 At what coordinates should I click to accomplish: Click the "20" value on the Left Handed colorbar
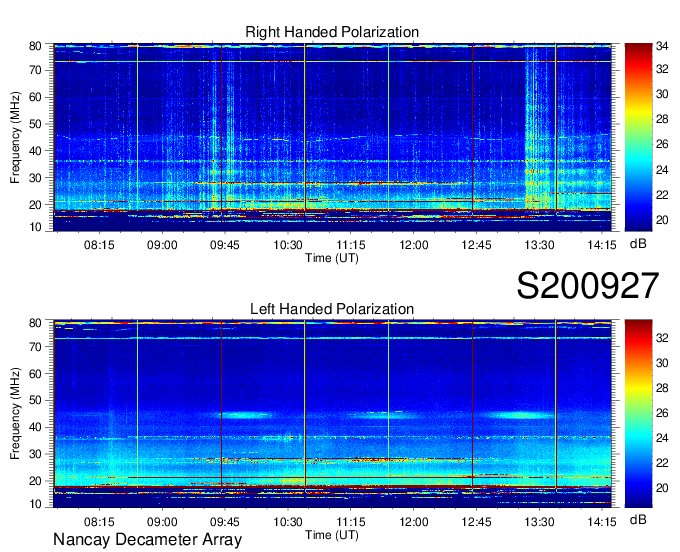[662, 488]
